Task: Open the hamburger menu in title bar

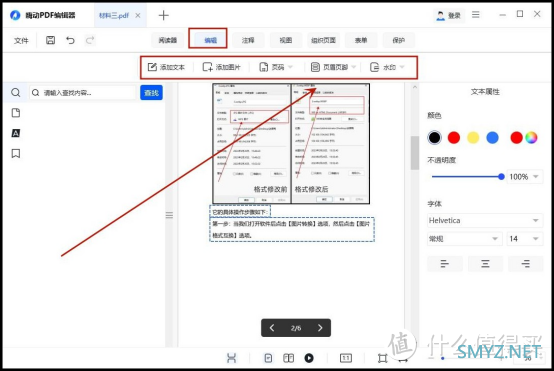Action: tap(476, 14)
